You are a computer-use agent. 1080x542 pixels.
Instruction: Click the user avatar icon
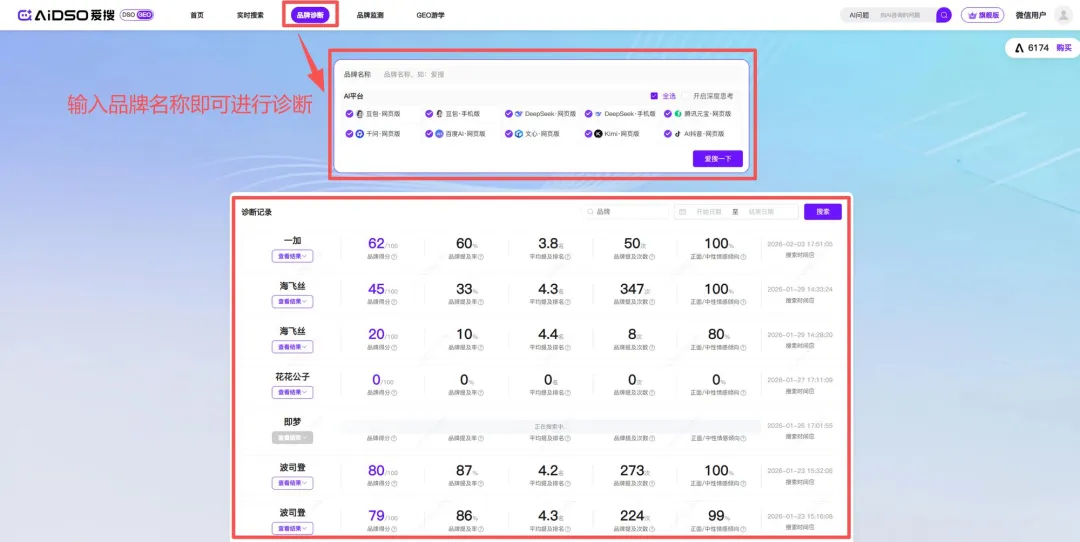coord(1064,15)
